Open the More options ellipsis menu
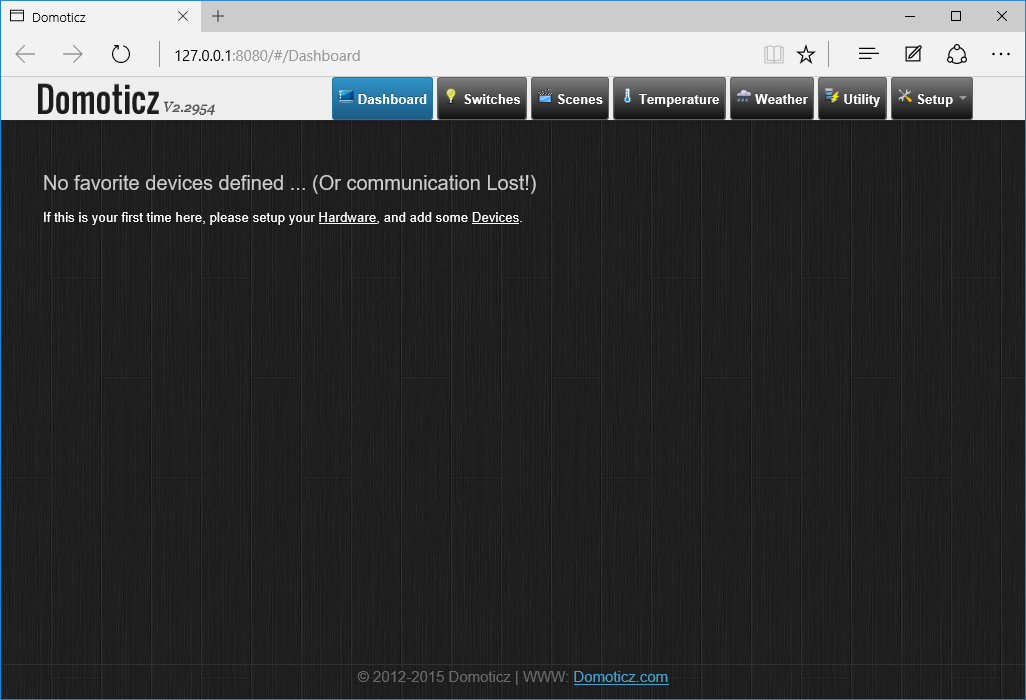This screenshot has width=1026, height=700. [x=1001, y=54]
